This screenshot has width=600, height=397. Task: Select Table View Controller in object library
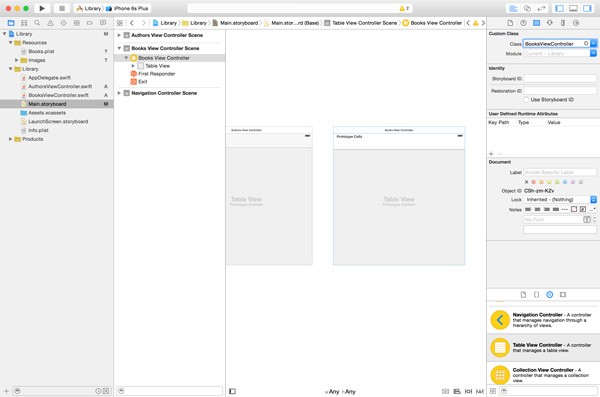click(543, 348)
